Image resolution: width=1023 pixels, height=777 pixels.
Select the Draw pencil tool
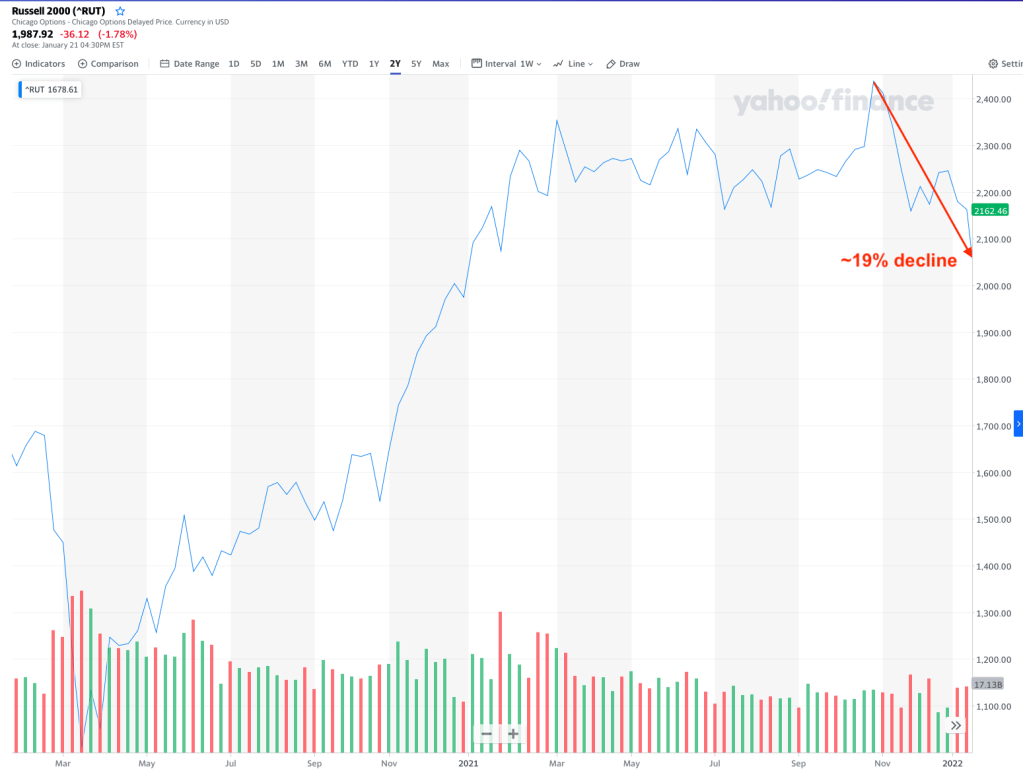point(622,64)
